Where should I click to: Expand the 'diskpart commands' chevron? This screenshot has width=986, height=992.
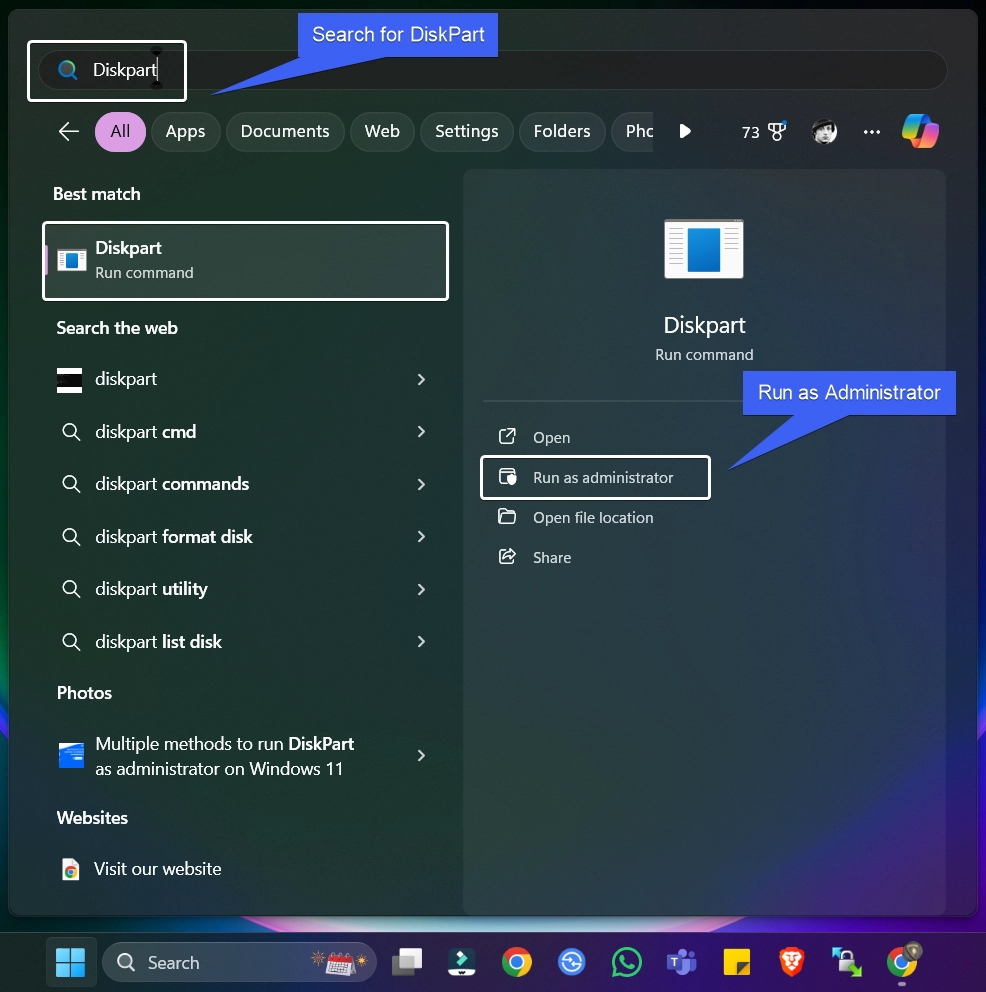[x=421, y=485]
